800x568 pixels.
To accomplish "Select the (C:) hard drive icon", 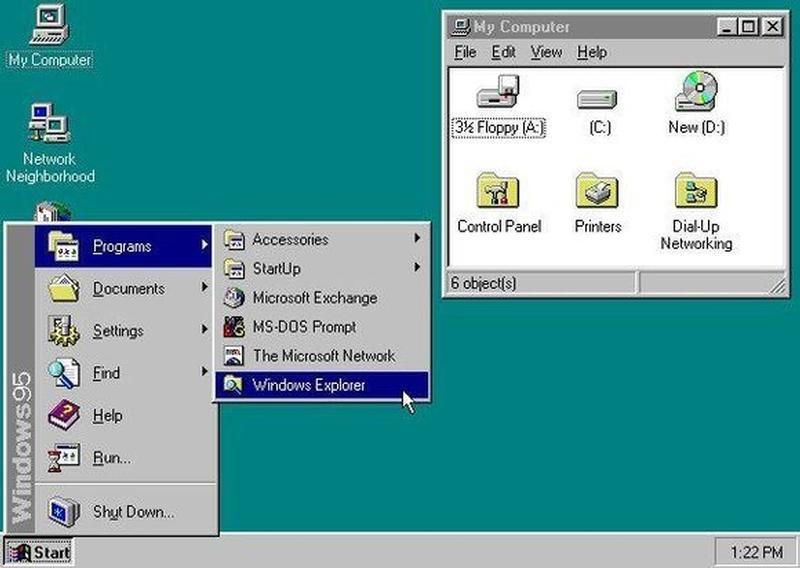I will [598, 99].
